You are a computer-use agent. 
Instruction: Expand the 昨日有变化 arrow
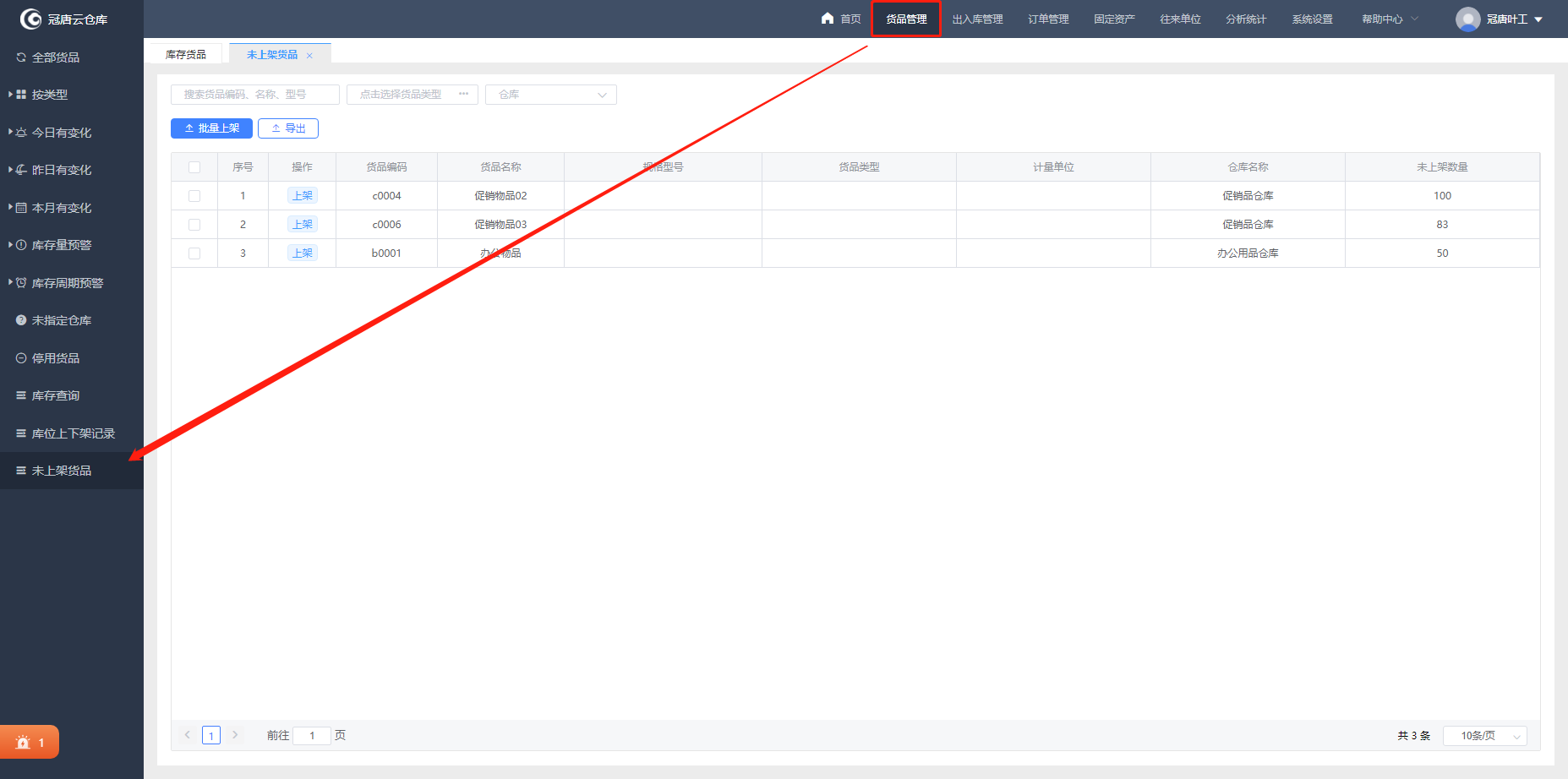coord(10,170)
